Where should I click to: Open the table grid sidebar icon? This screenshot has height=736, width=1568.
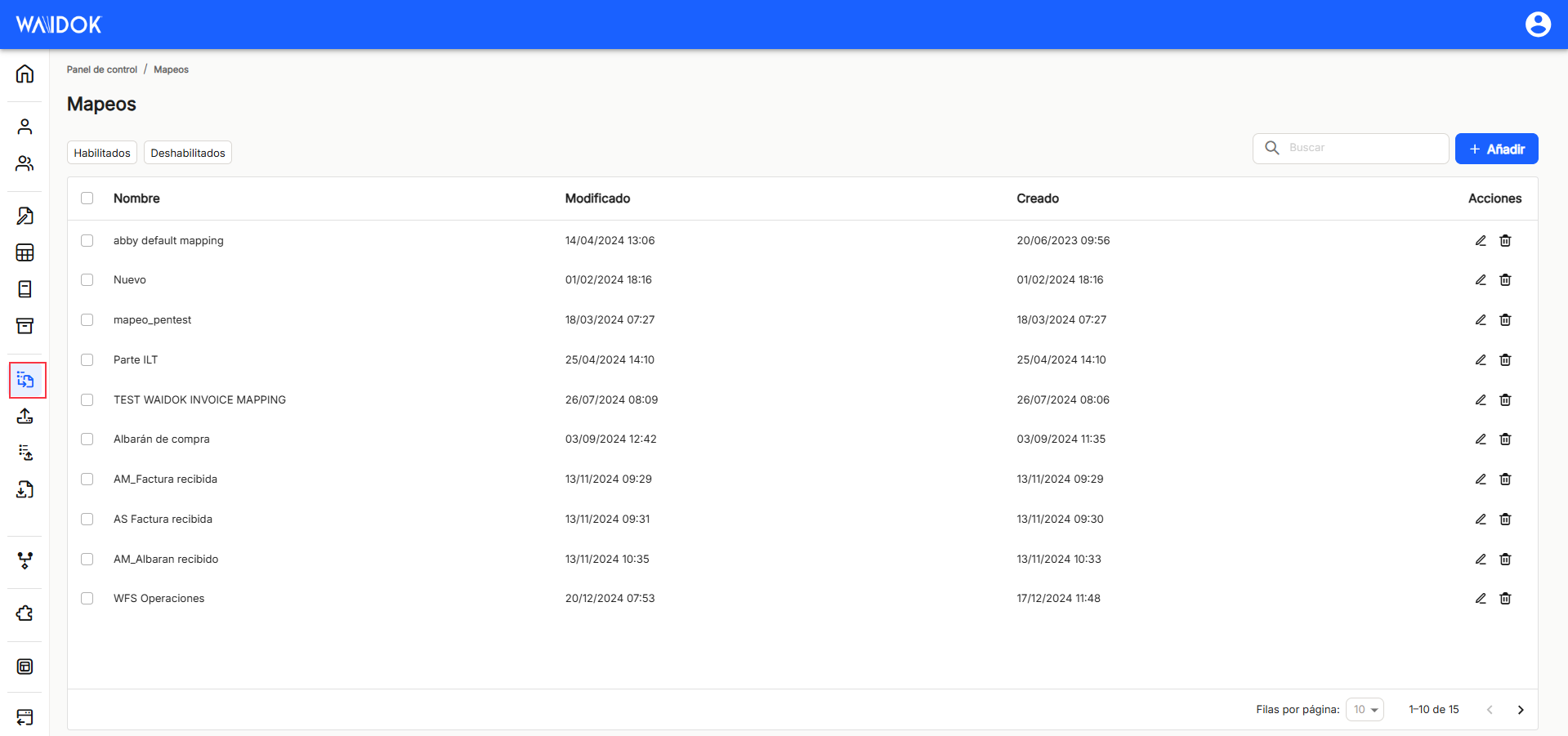point(25,252)
